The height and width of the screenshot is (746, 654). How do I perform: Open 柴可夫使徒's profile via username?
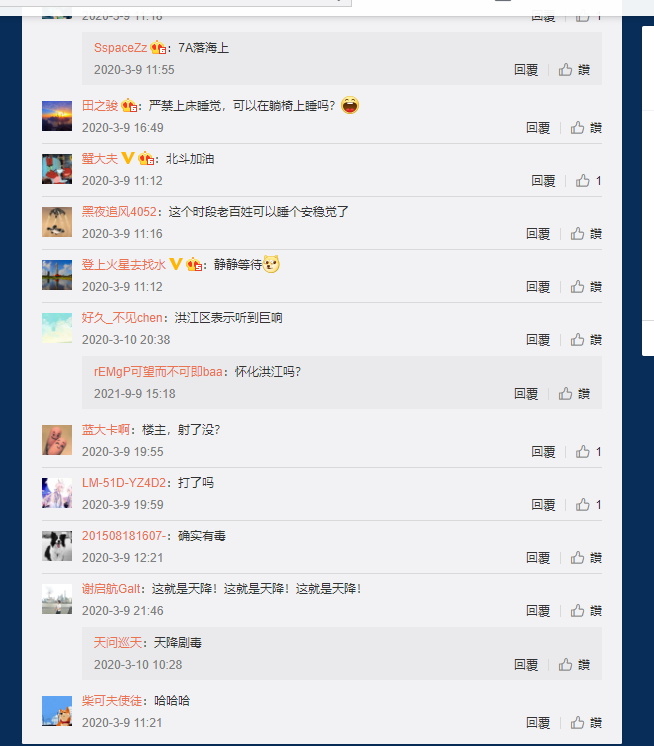112,700
